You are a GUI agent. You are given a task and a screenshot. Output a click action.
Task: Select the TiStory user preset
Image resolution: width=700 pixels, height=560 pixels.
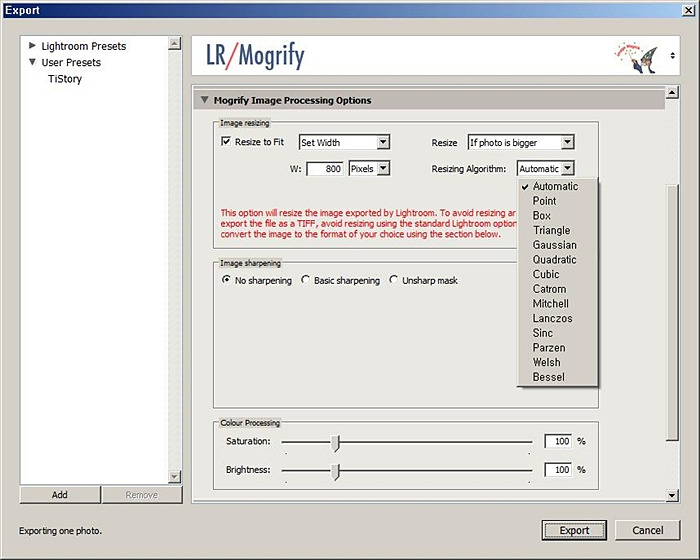65,79
